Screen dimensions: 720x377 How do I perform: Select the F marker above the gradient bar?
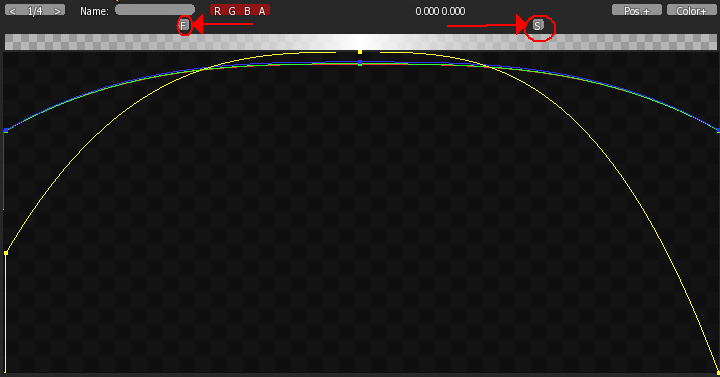pos(184,25)
